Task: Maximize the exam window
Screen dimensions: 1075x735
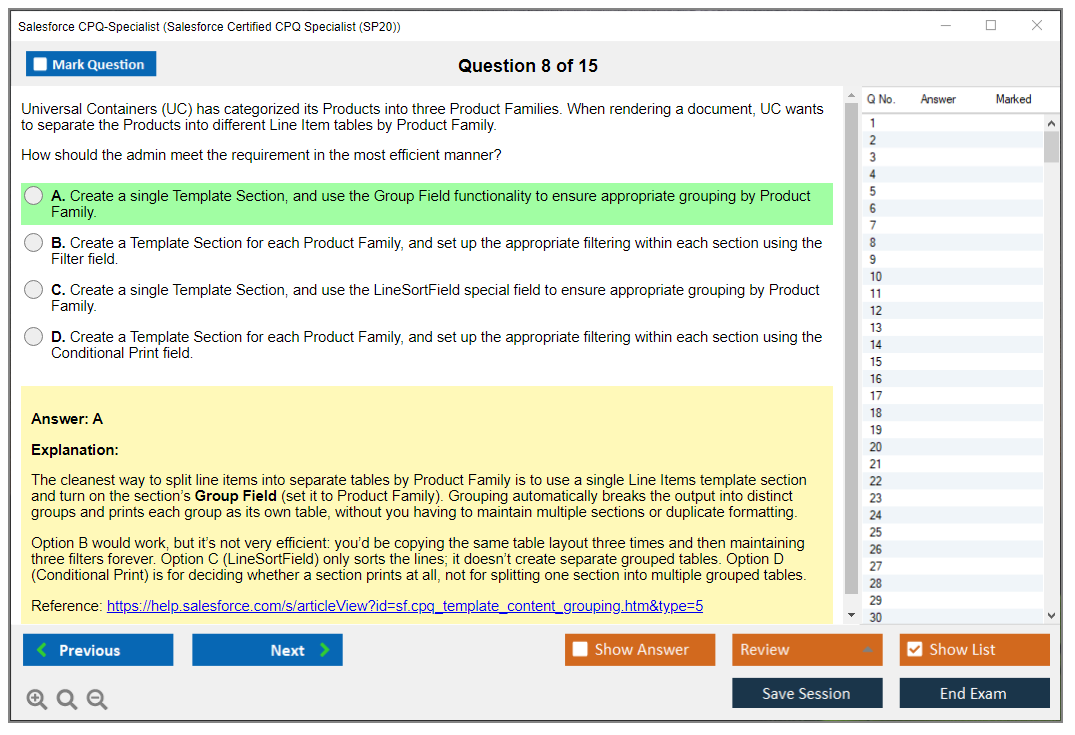Action: [x=991, y=26]
